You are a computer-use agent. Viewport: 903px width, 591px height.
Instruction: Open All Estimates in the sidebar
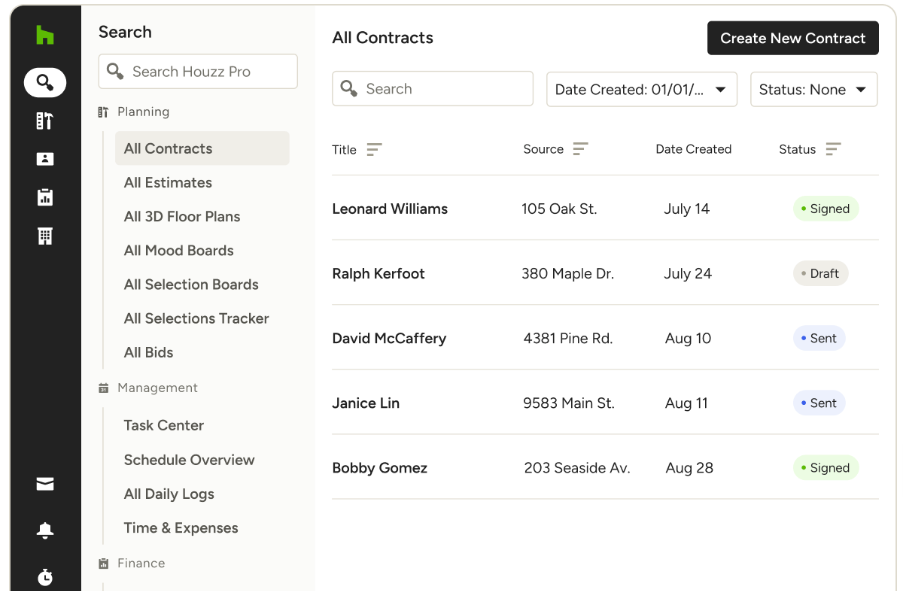point(168,182)
